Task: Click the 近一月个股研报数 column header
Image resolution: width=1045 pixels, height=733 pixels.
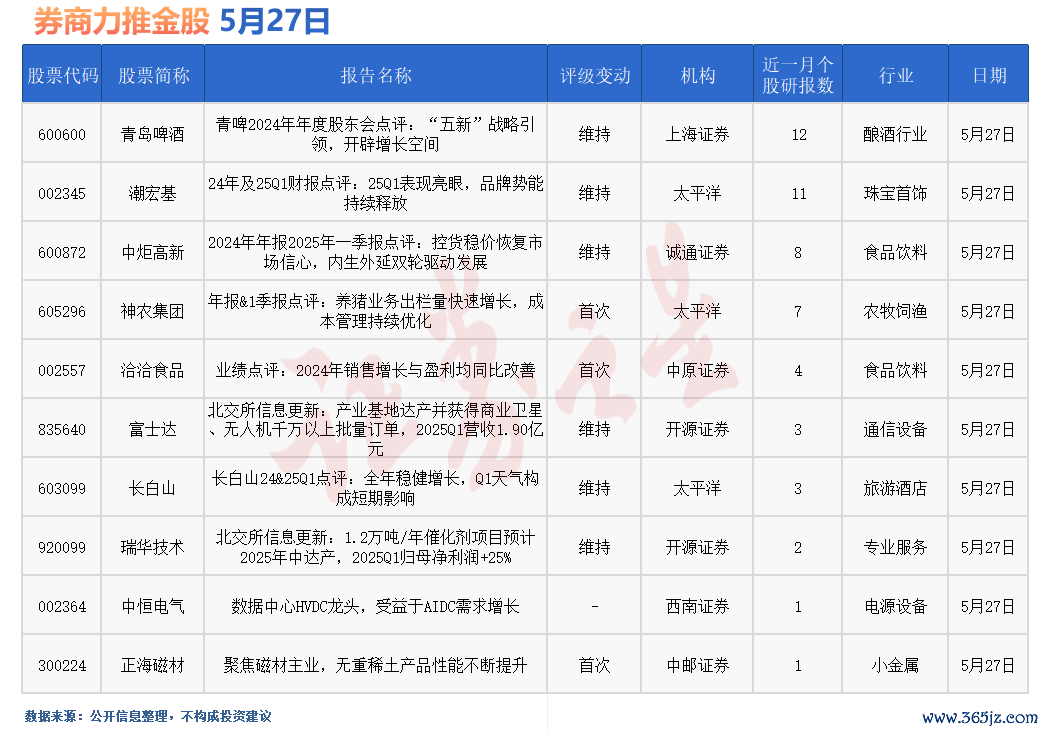Action: [x=797, y=75]
